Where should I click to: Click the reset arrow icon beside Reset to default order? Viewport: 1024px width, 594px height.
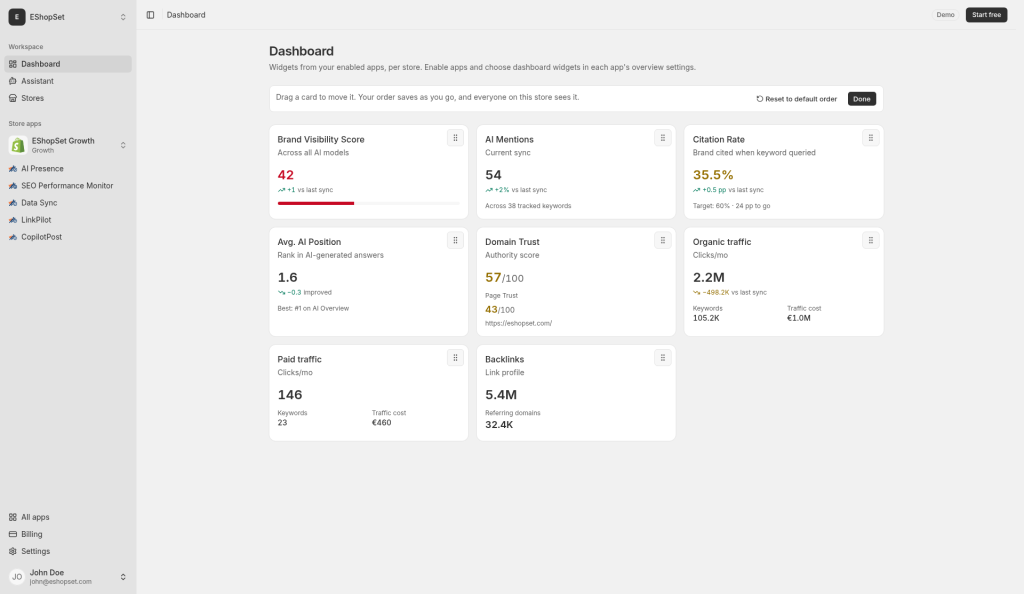(x=760, y=99)
